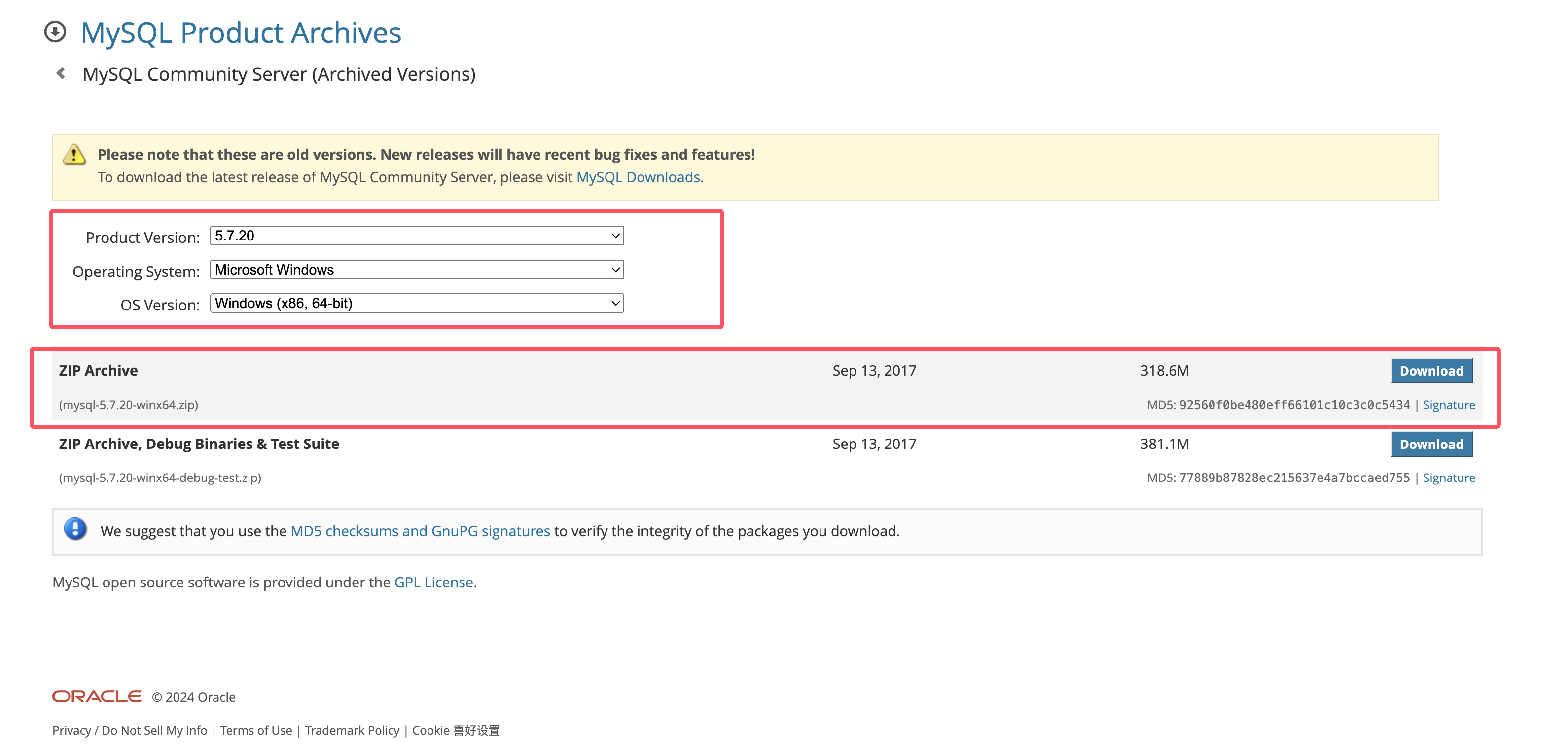1568x755 pixels.
Task: Open the Terms of Use footer link
Action: 255,730
